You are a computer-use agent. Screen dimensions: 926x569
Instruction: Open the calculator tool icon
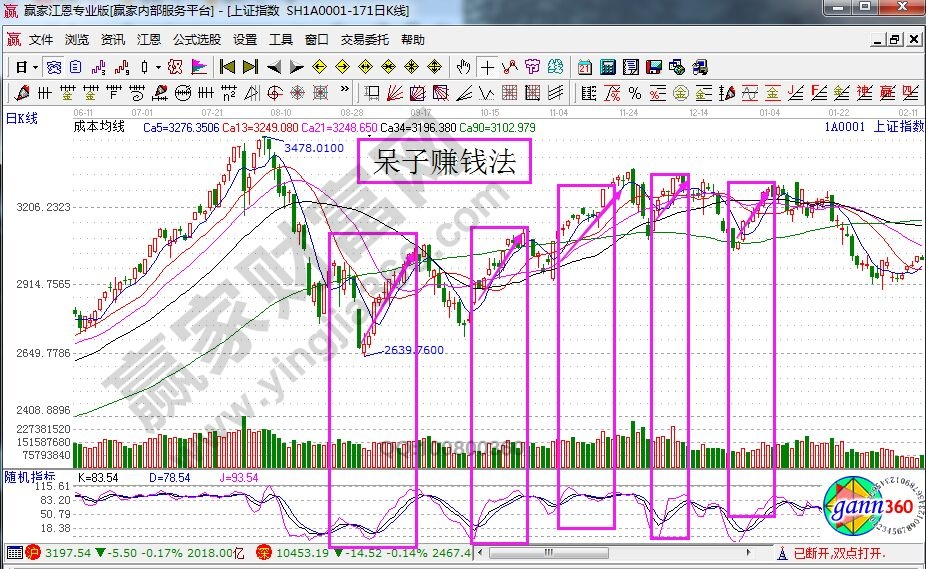[607, 67]
